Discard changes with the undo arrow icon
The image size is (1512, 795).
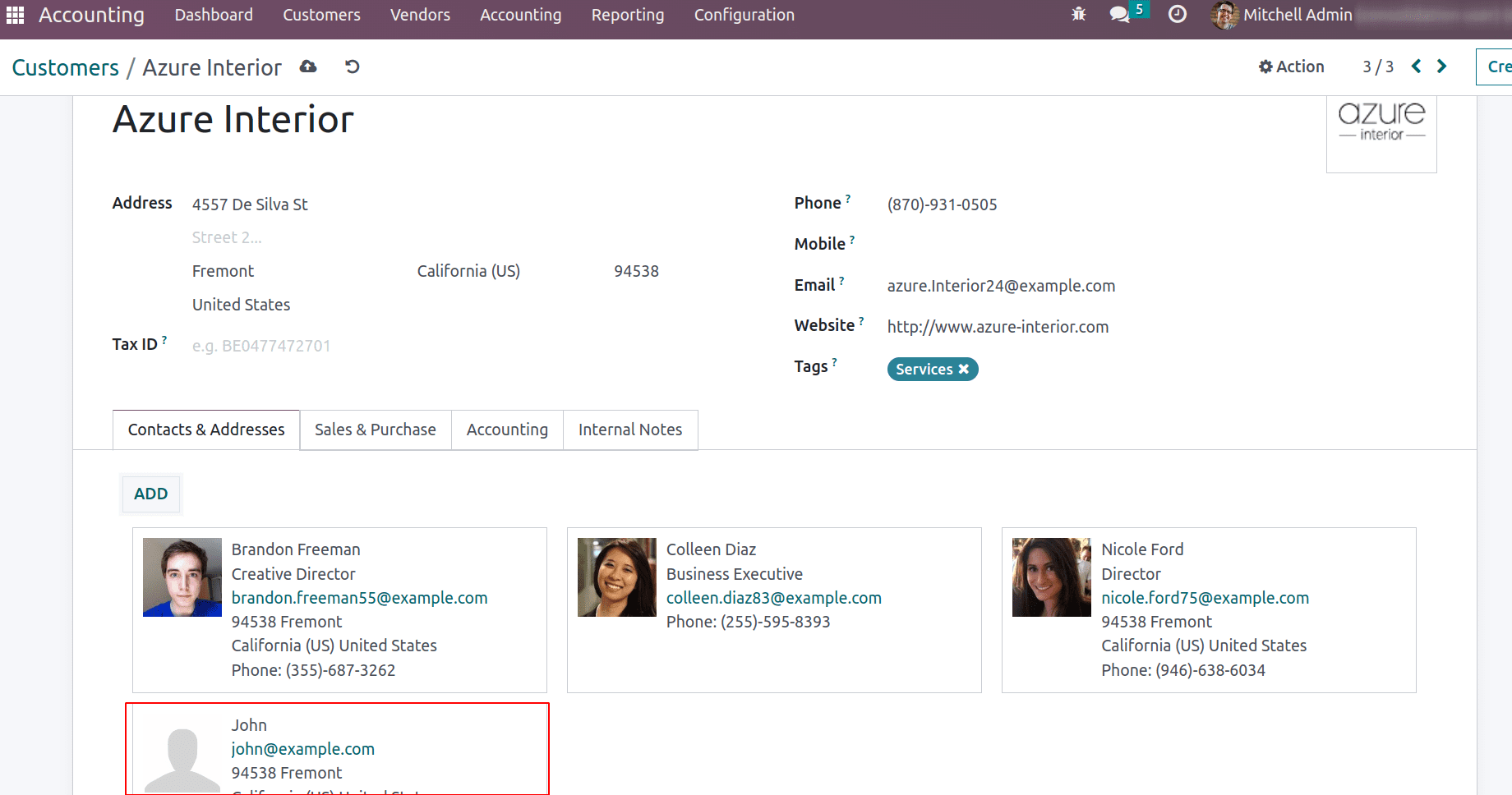pos(353,67)
